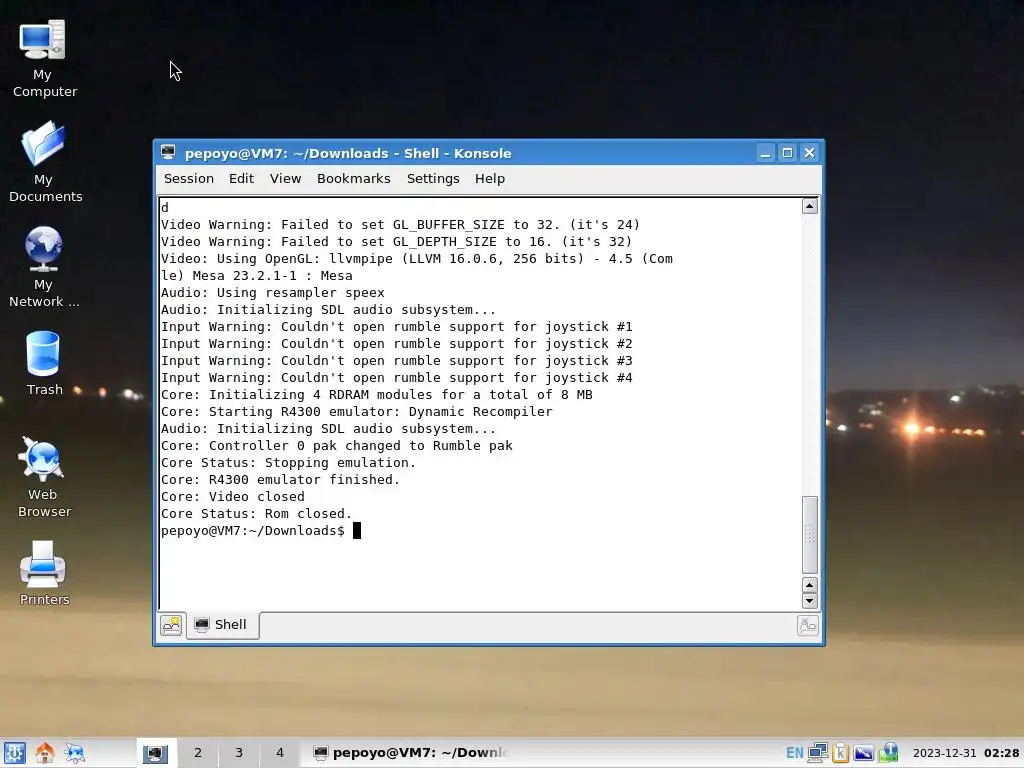Viewport: 1024px width, 768px height.
Task: Click the EN keyboard layout indicator
Action: tap(795, 753)
